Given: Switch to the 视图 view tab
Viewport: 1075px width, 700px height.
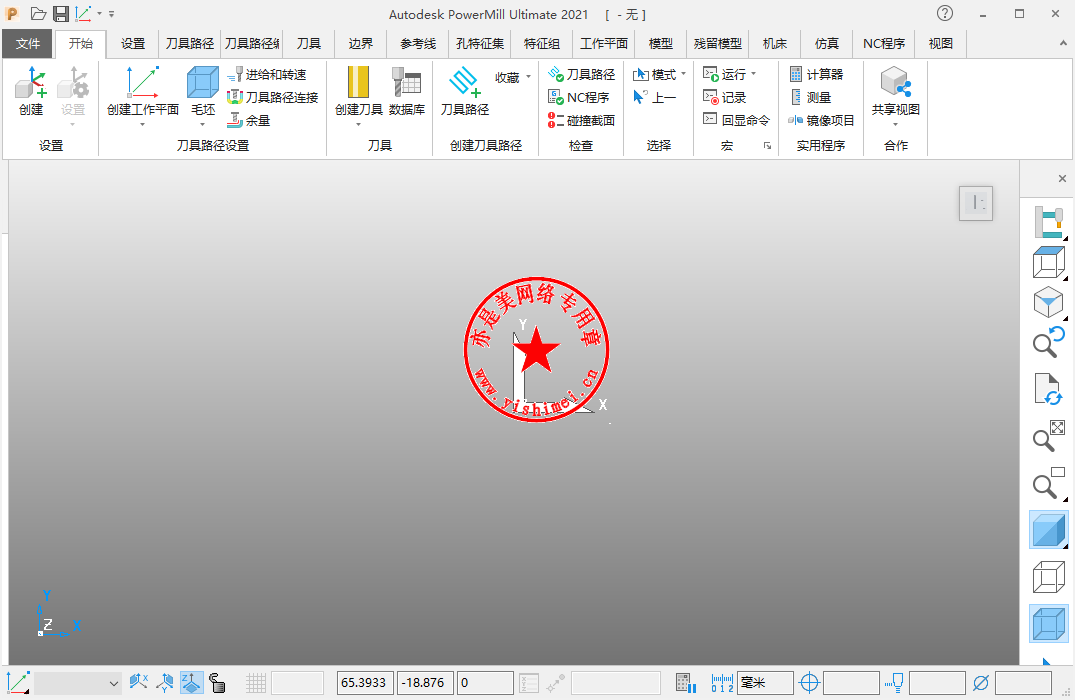Looking at the screenshot, I should 941,43.
